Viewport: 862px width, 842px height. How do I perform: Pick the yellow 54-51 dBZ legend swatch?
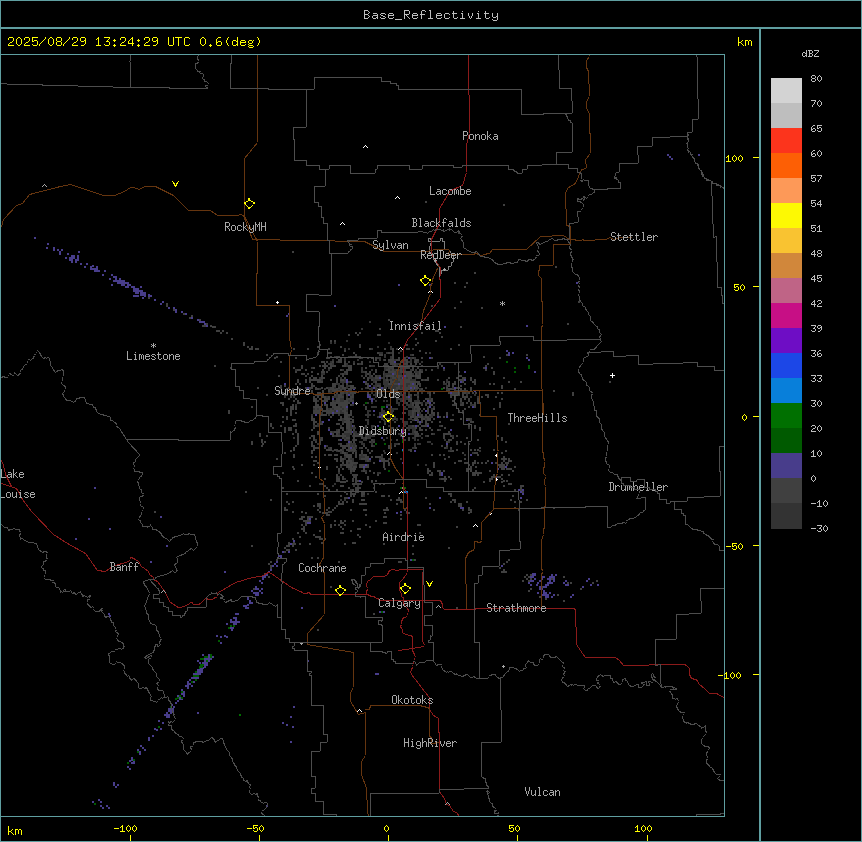coord(786,215)
